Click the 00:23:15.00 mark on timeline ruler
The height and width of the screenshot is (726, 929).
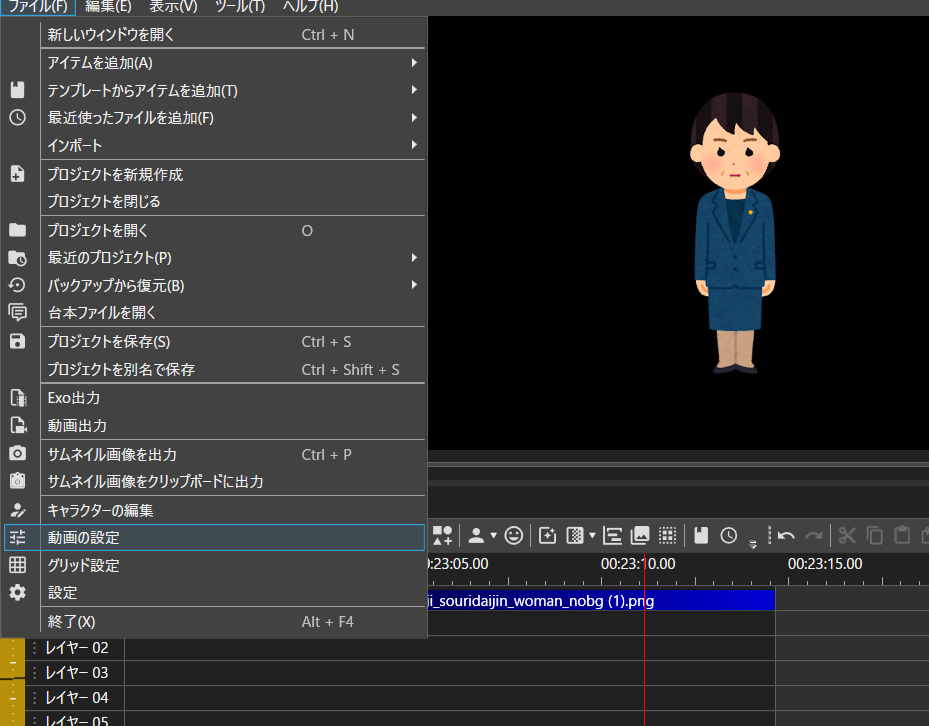click(x=824, y=564)
